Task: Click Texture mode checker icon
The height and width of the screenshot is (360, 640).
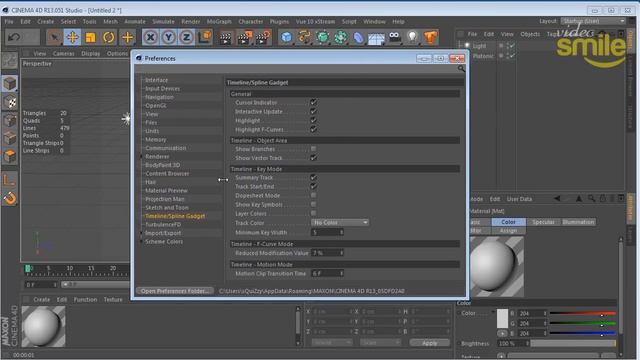Action: click(x=10, y=102)
